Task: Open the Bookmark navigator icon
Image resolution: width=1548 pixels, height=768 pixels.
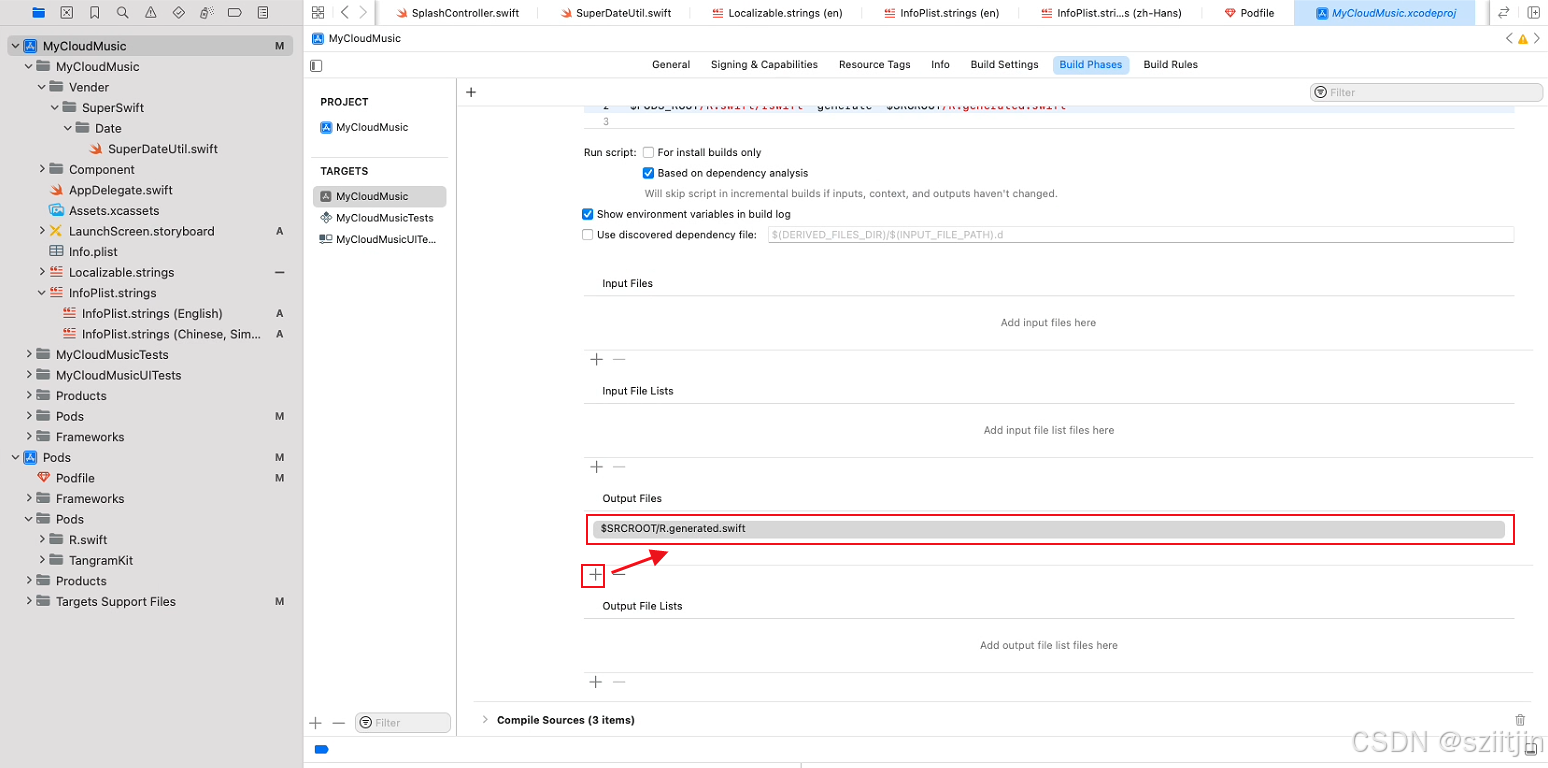Action: coord(94,13)
